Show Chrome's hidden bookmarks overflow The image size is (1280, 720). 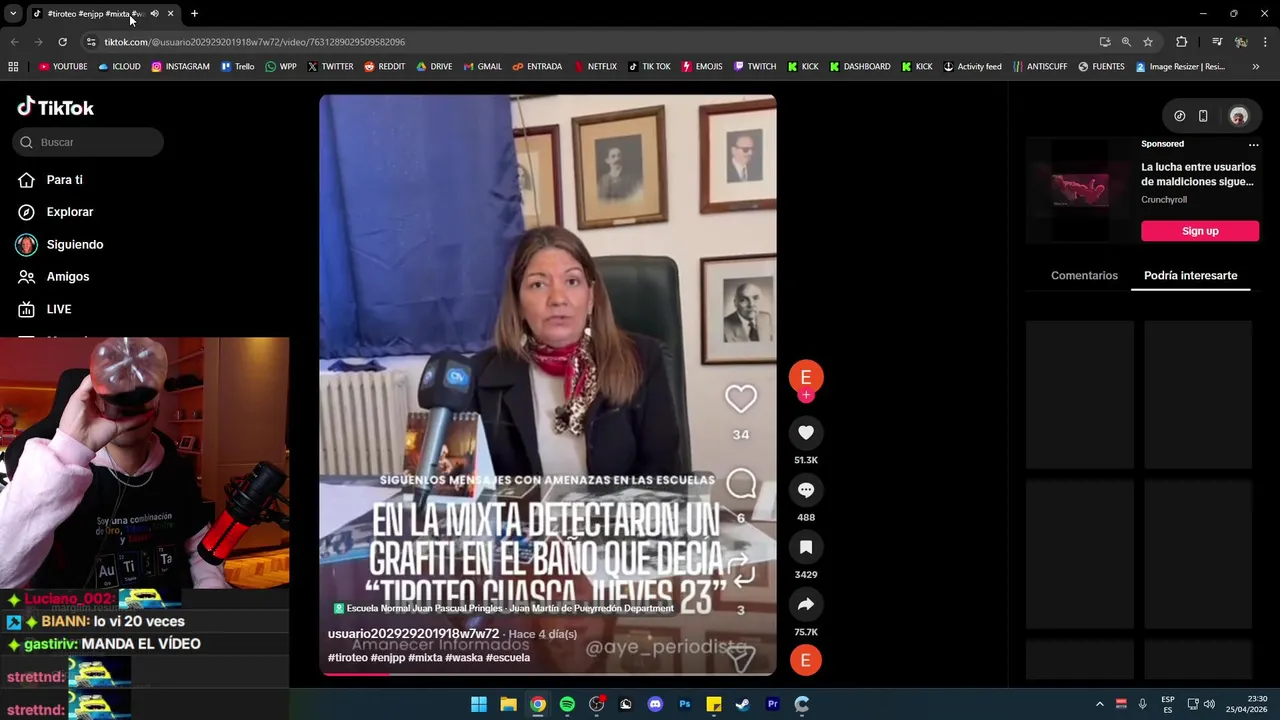coord(1256,67)
